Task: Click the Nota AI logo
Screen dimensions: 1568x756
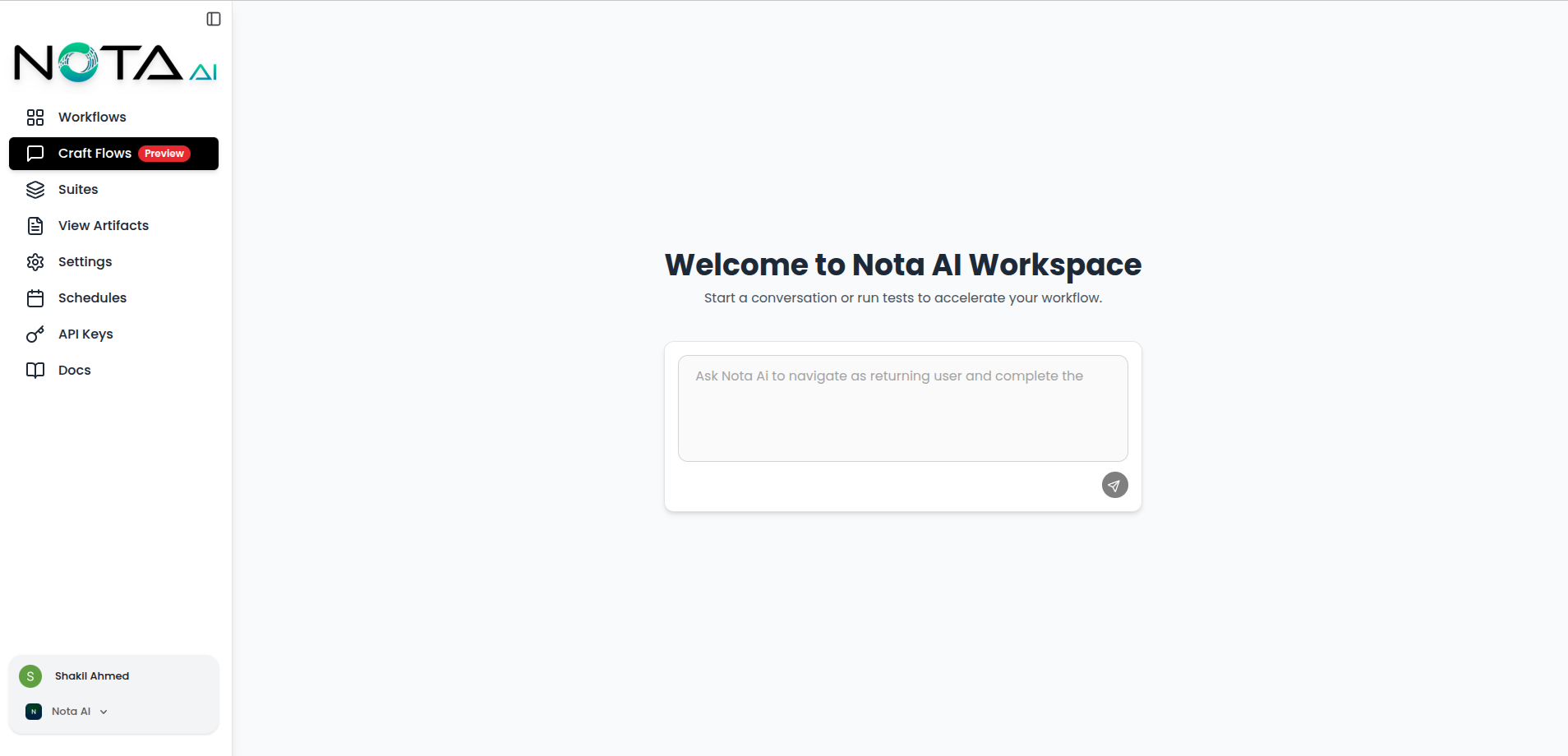Action: 114,62
